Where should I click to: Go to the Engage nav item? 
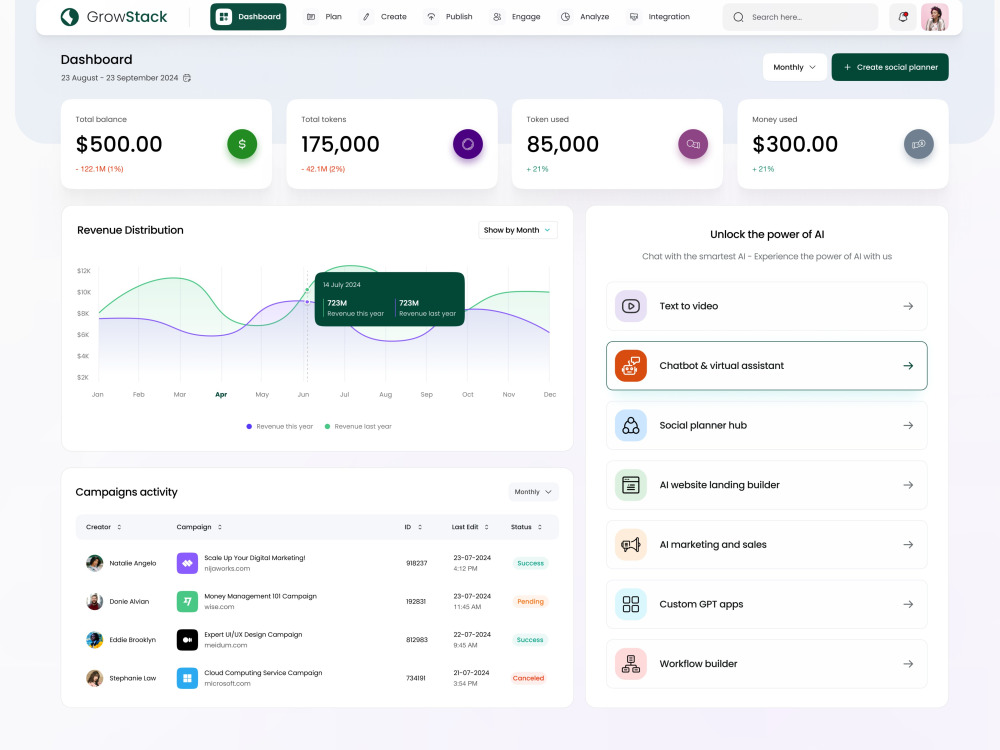517,17
